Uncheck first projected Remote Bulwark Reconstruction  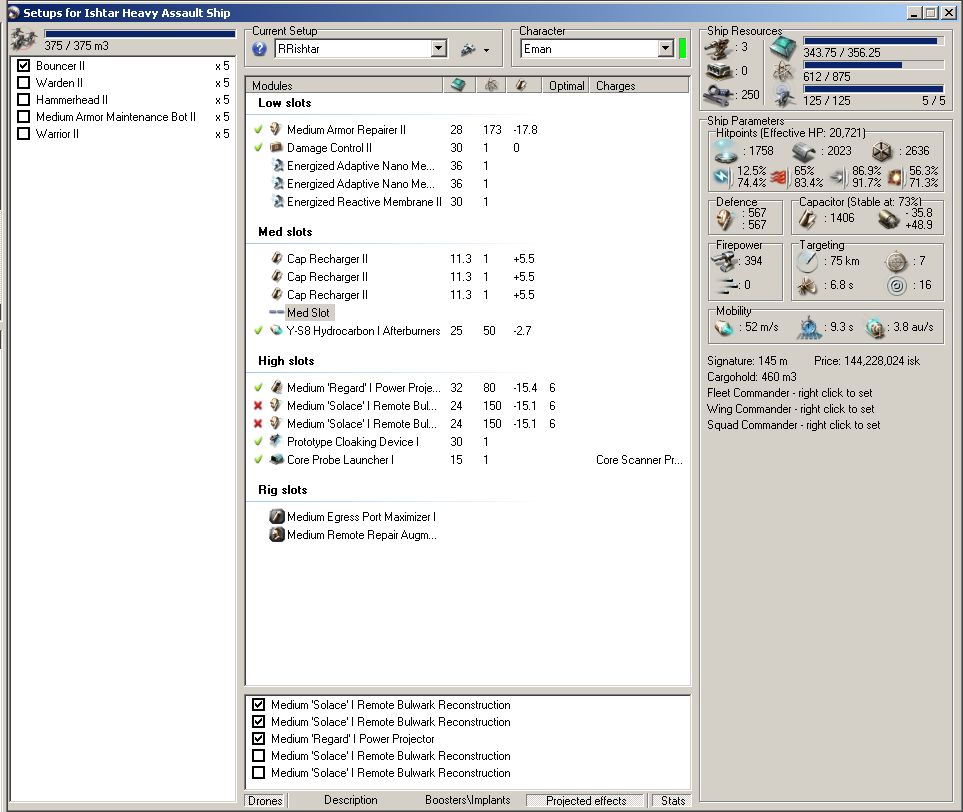[259, 705]
